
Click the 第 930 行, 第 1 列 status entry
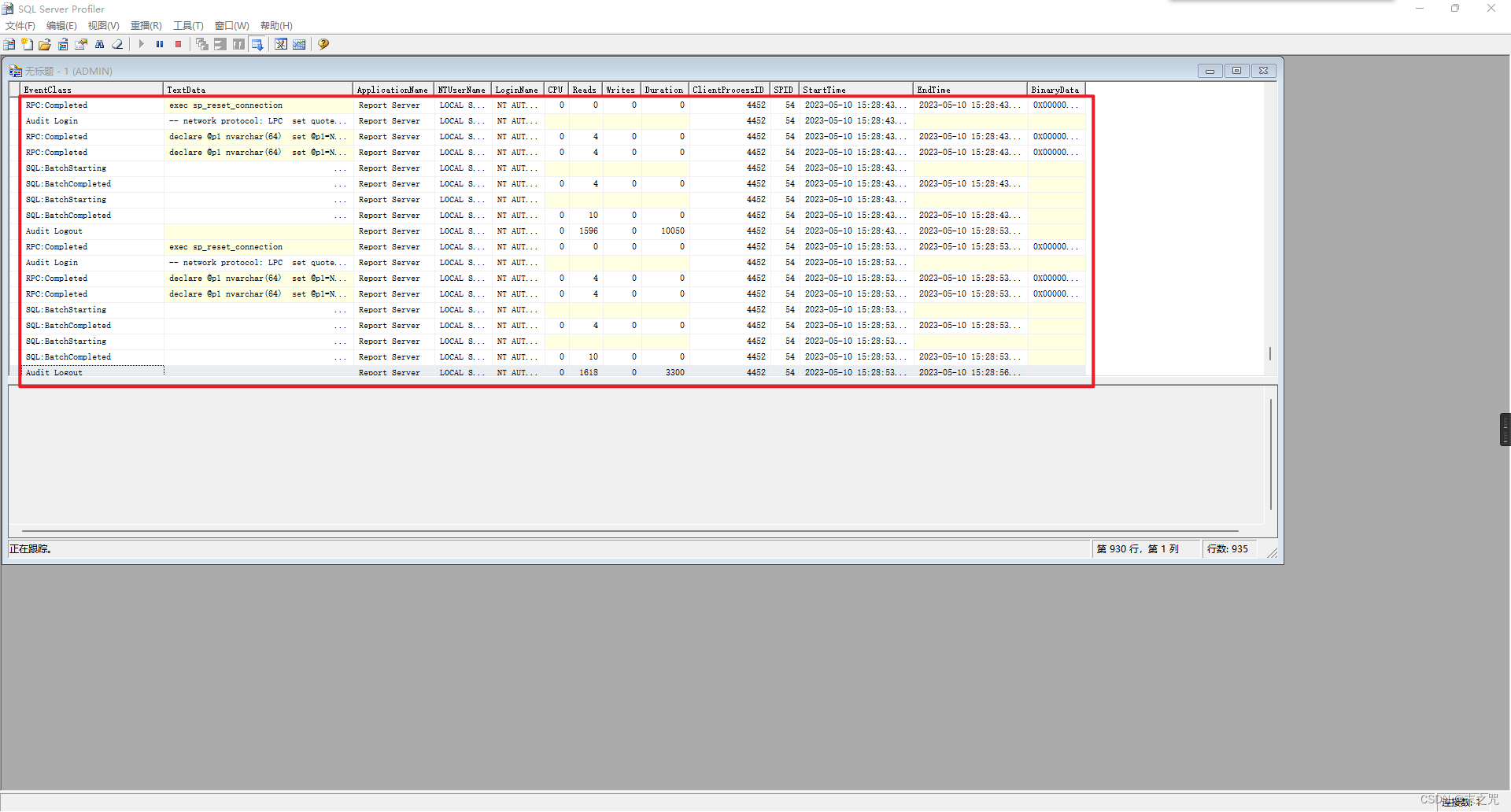click(x=1138, y=549)
